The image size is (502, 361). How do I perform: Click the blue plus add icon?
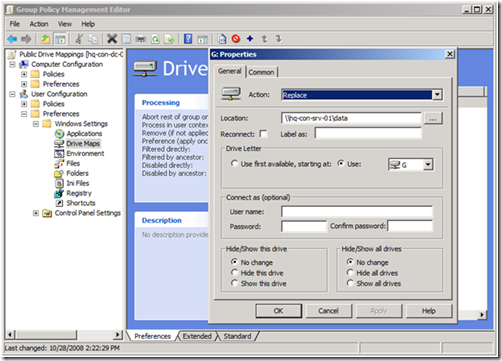(x=250, y=39)
